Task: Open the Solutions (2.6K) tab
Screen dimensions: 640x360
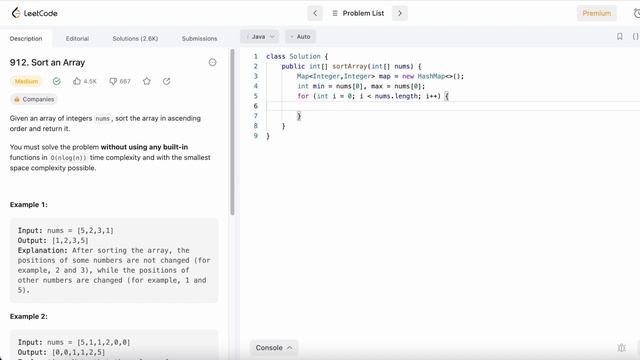Action: coord(135,38)
